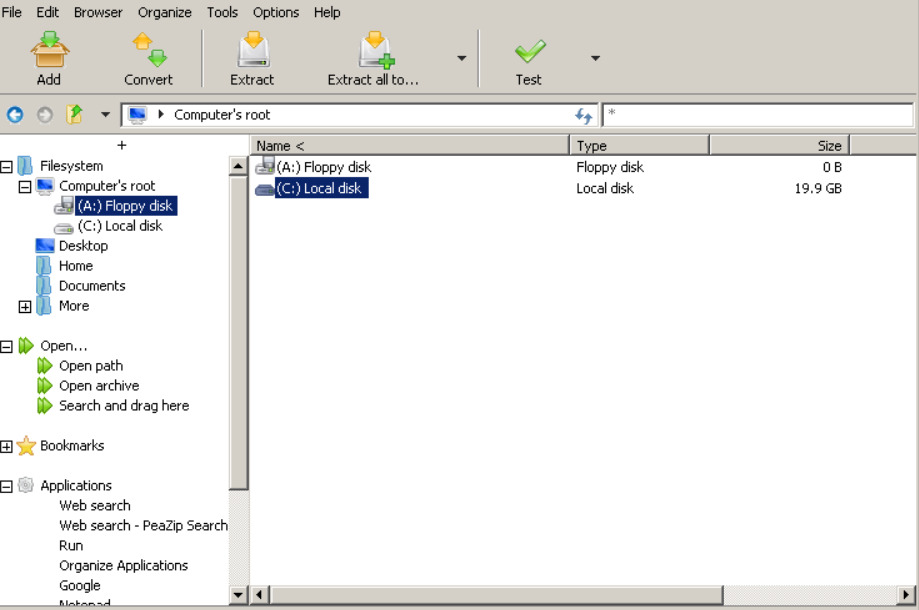
Task: Select (A:) Floppy disk in tree
Action: [125, 206]
